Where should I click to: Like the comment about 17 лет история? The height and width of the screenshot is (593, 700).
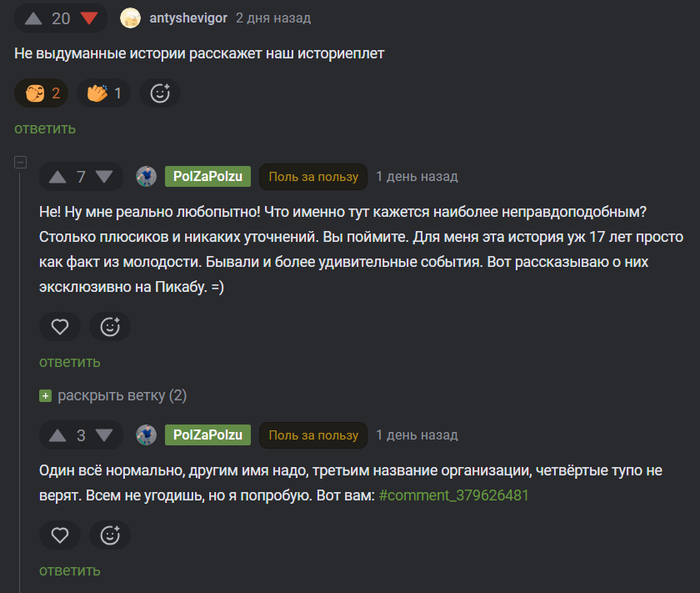[x=60, y=326]
